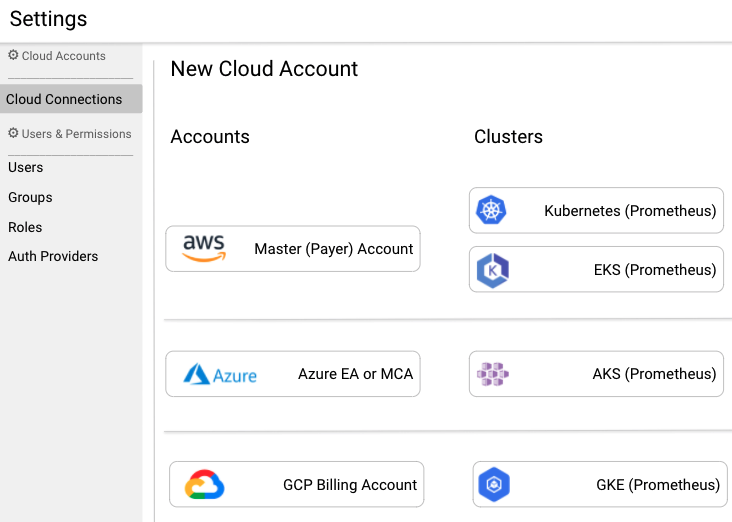Click the Kubernetes helm wheel icon

point(491,211)
